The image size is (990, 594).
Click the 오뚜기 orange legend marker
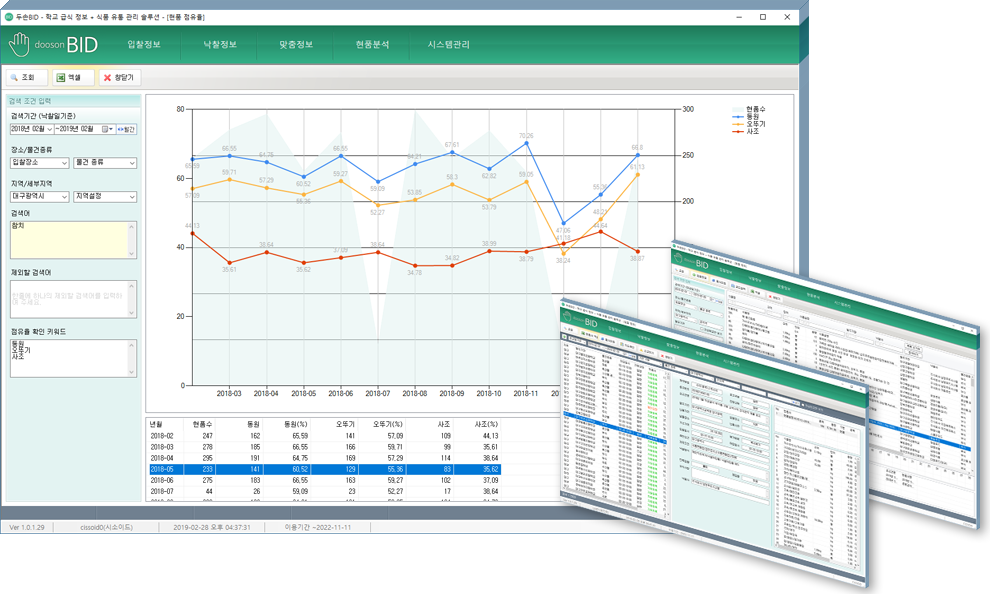tap(737, 124)
